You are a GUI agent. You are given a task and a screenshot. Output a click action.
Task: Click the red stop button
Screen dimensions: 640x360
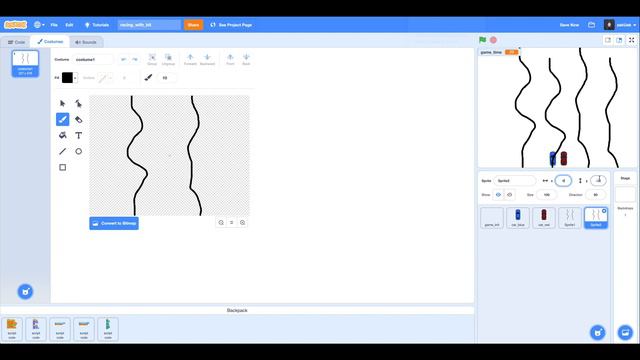point(493,40)
